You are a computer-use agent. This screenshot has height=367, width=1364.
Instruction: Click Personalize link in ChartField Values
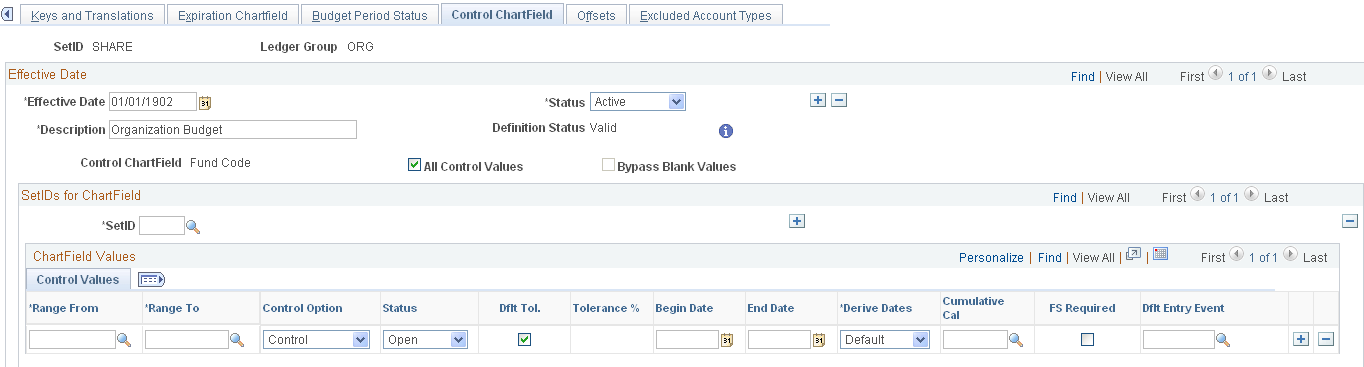[x=991, y=257]
